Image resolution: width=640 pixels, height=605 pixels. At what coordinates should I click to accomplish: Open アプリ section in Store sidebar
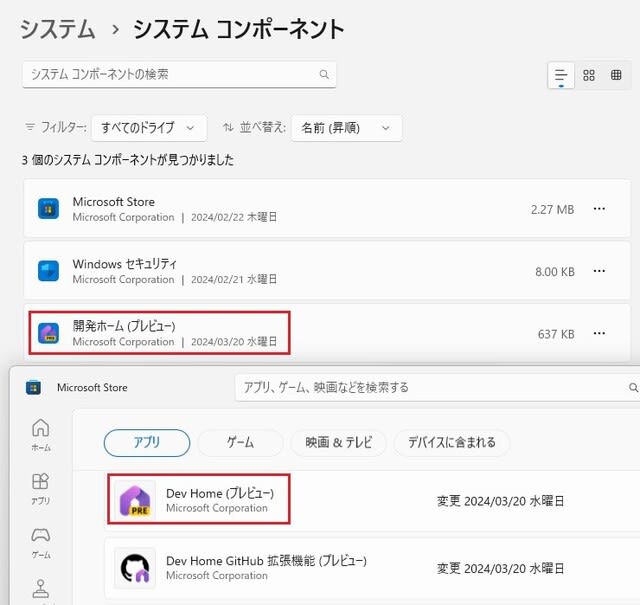pos(40,489)
